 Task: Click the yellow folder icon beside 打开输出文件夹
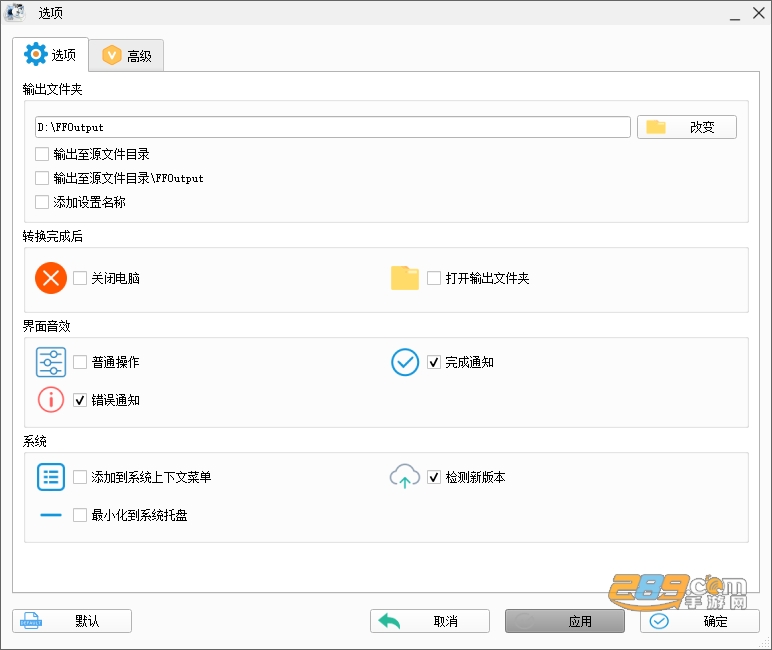point(405,278)
